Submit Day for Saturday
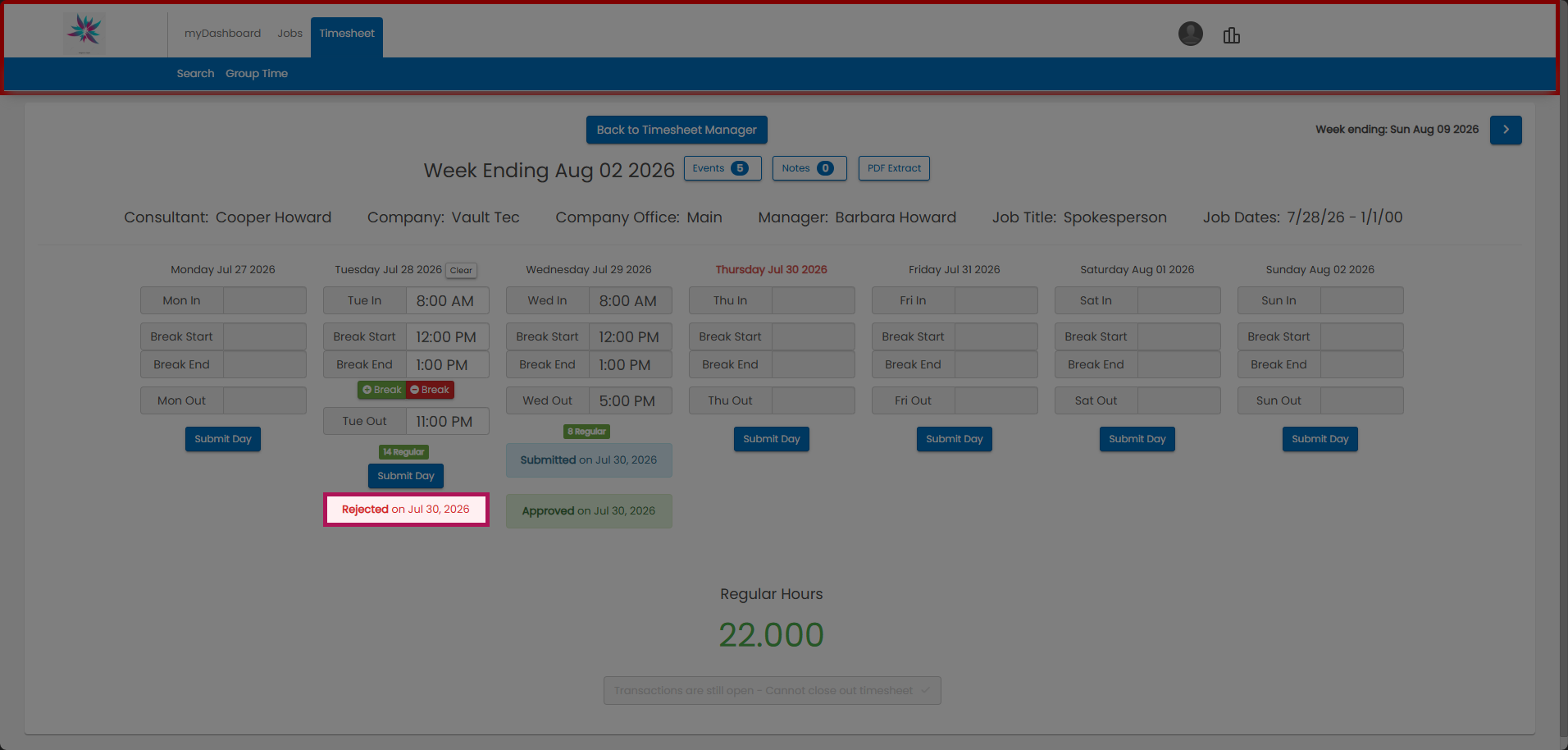1568x750 pixels. (1137, 439)
